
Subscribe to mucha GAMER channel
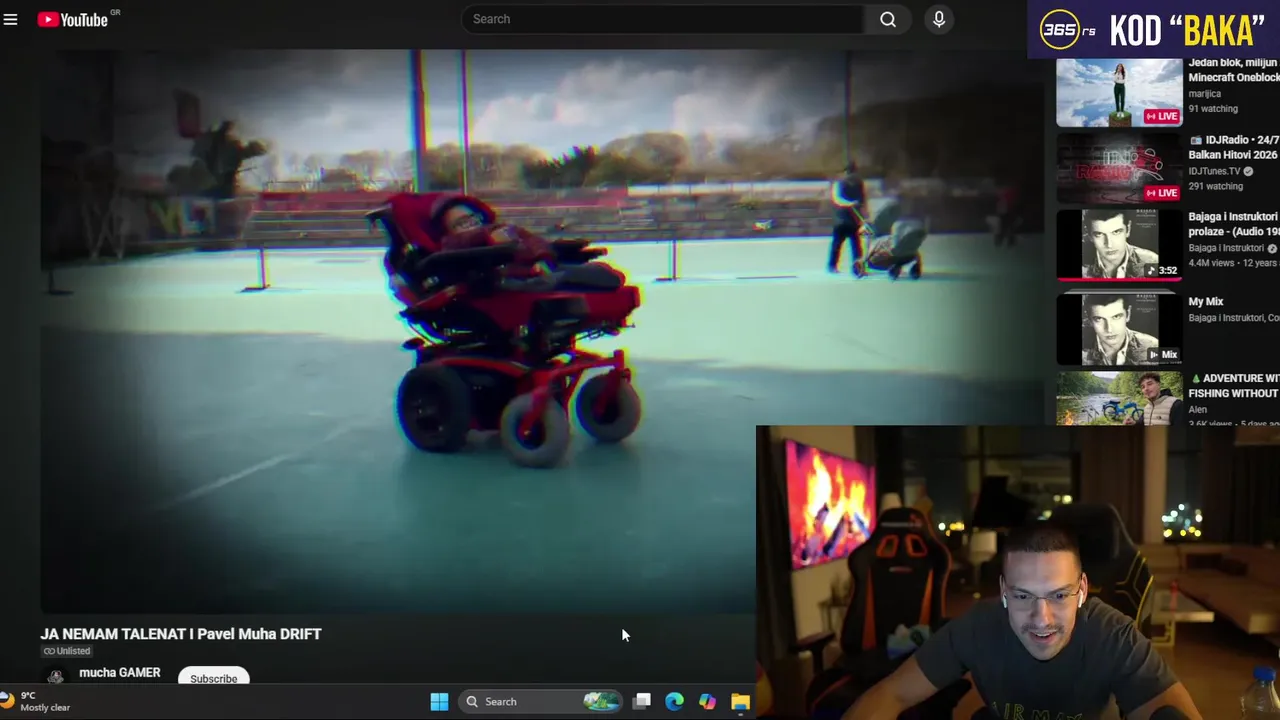pos(214,678)
